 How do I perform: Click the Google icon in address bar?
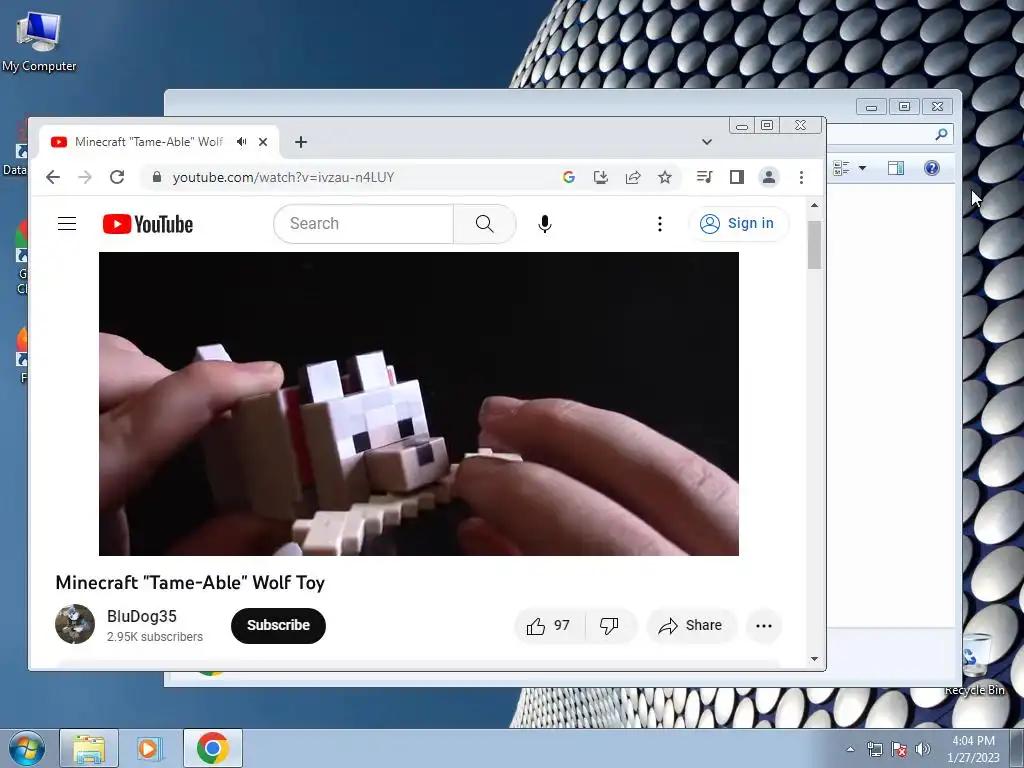(x=569, y=177)
